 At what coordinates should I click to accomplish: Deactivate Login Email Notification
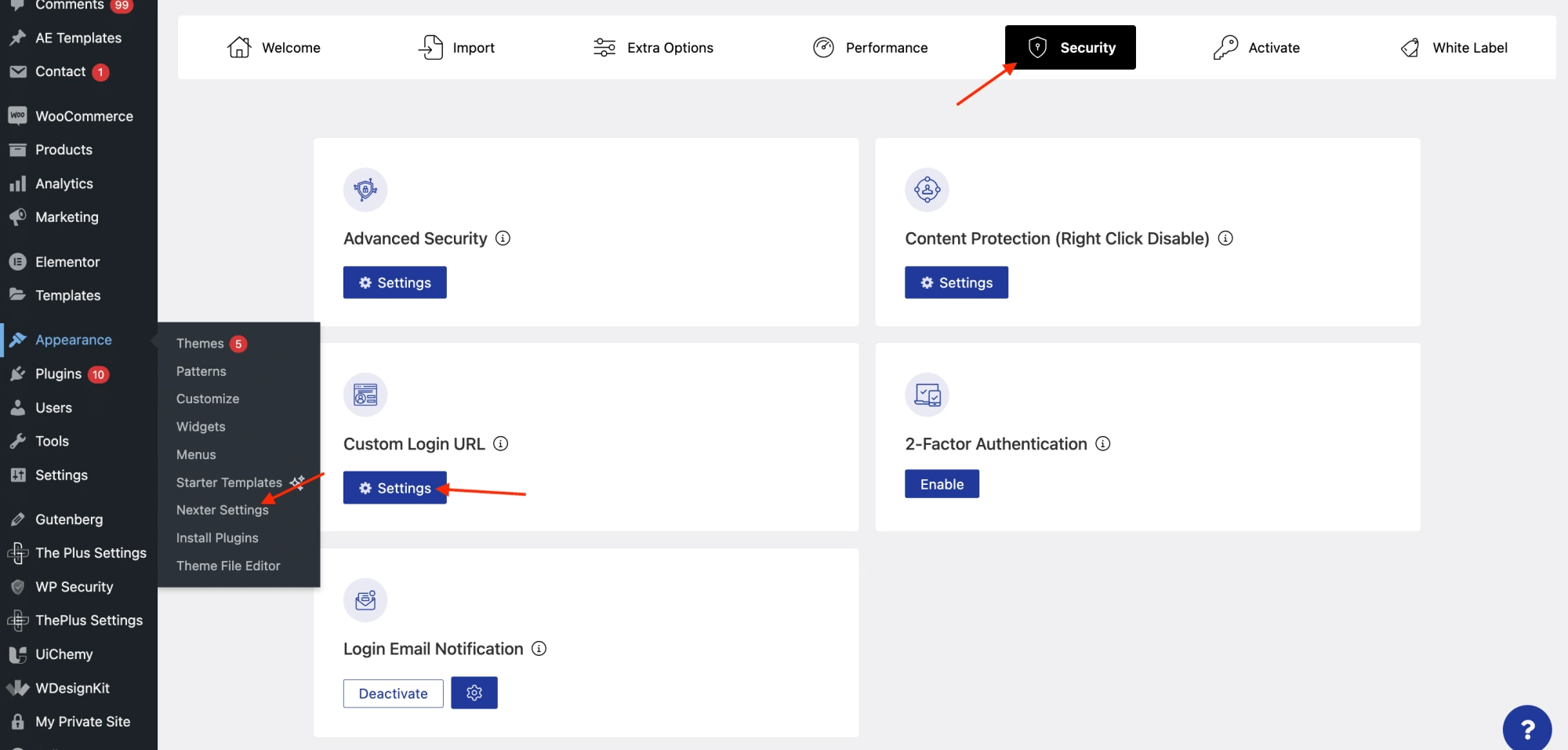tap(392, 693)
